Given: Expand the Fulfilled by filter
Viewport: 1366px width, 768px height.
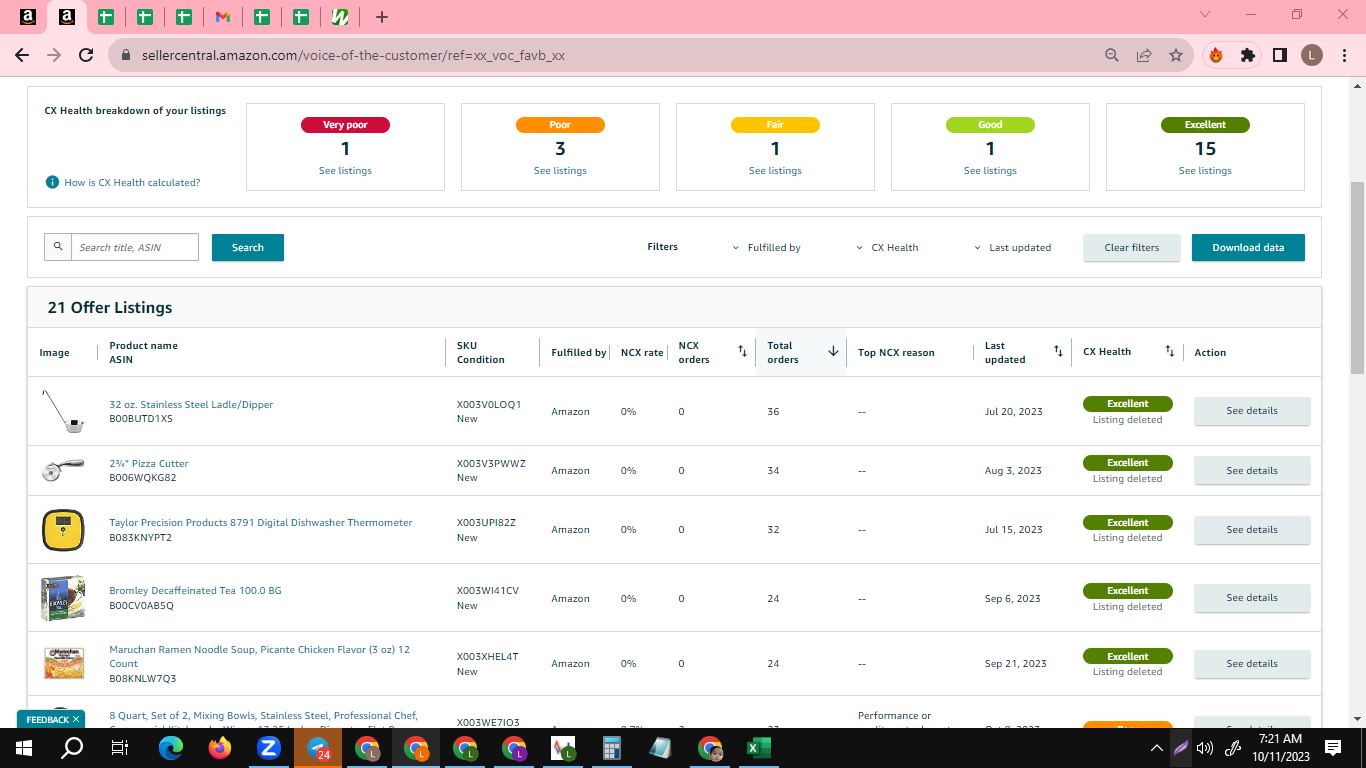Looking at the screenshot, I should tap(767, 247).
